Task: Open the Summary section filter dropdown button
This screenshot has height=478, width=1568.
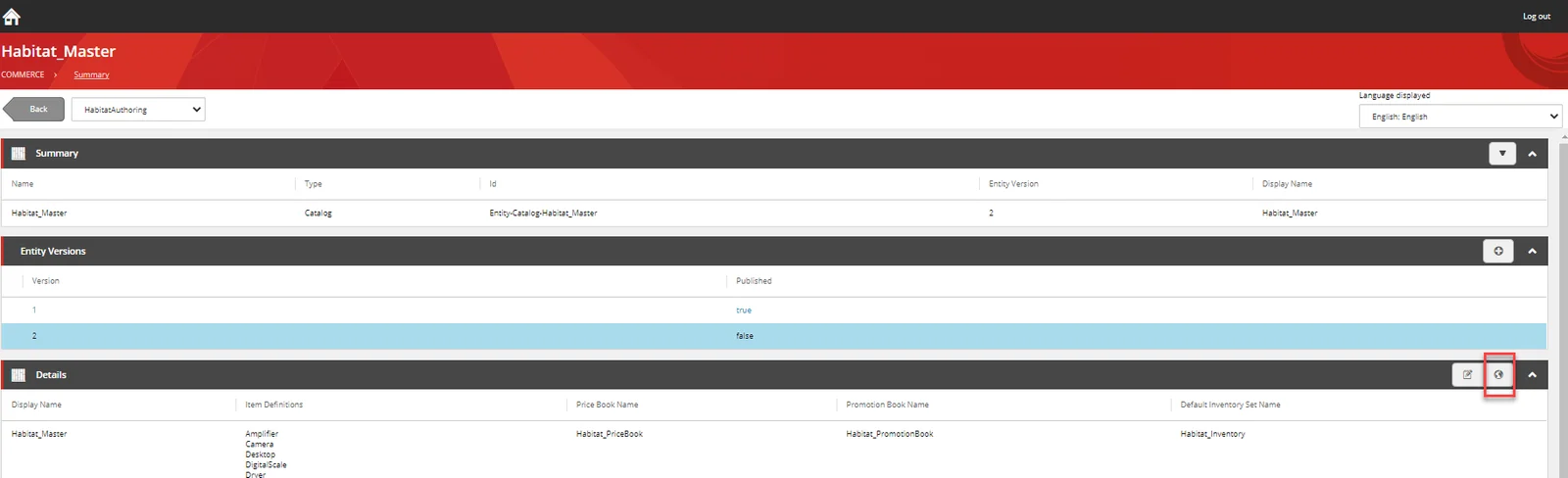Action: [x=1502, y=154]
